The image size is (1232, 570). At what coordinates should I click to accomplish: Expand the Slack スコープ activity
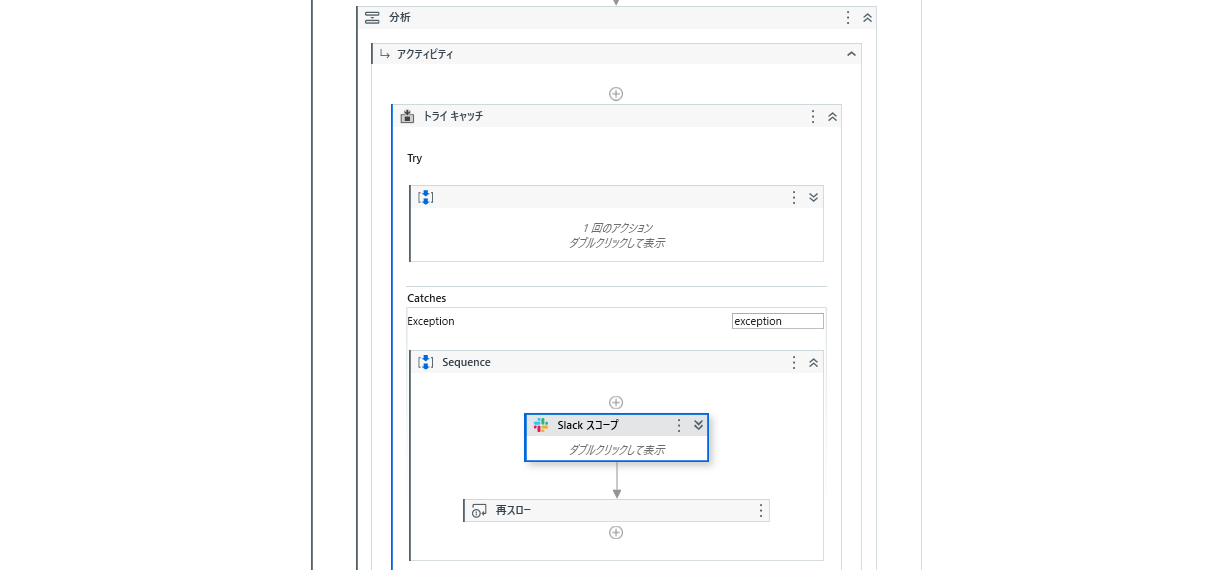coord(698,425)
